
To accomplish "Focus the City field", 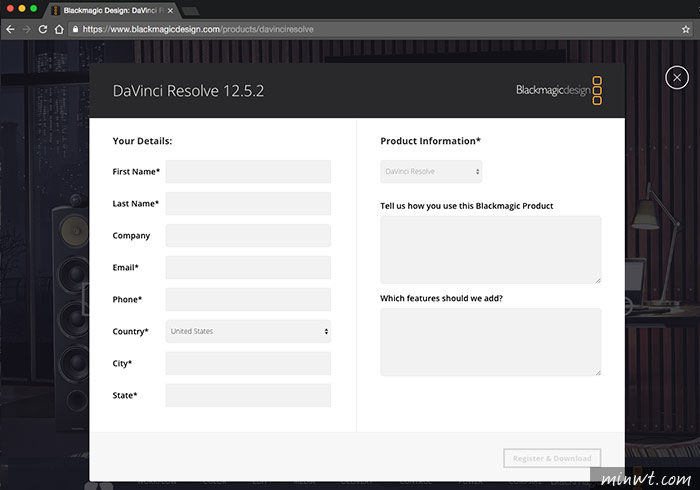I will (248, 363).
